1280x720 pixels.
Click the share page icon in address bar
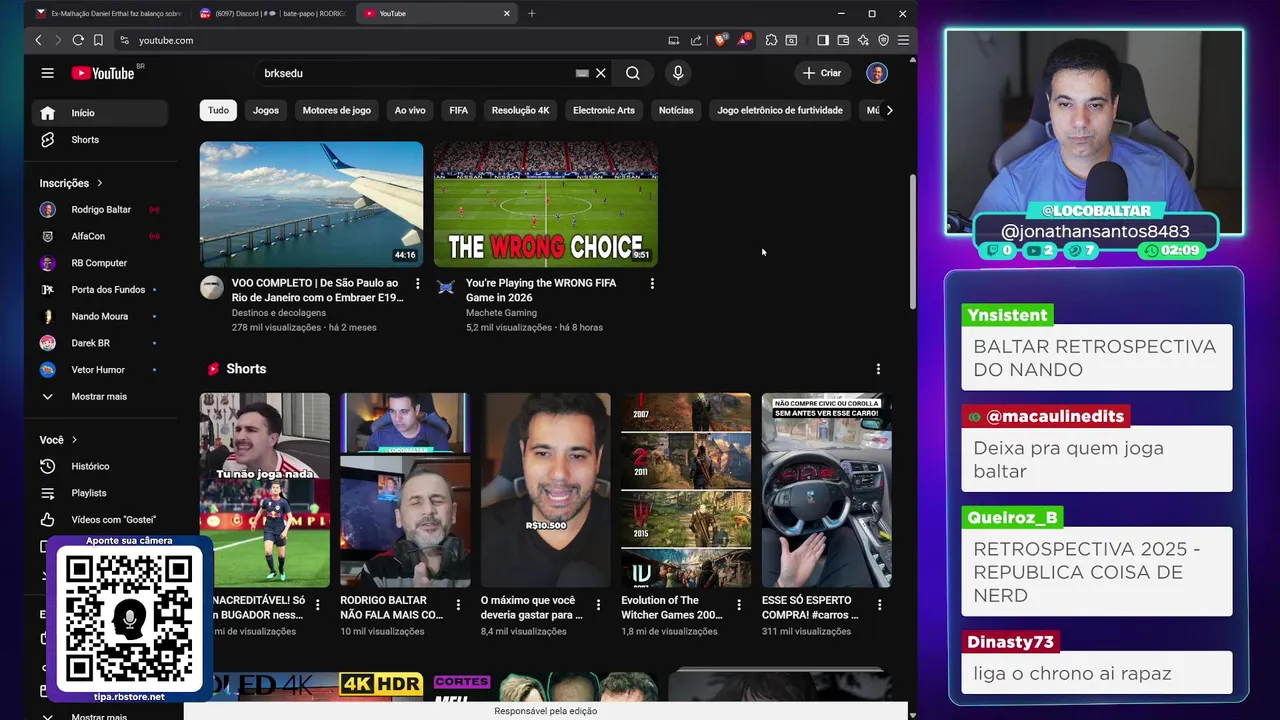pos(696,40)
